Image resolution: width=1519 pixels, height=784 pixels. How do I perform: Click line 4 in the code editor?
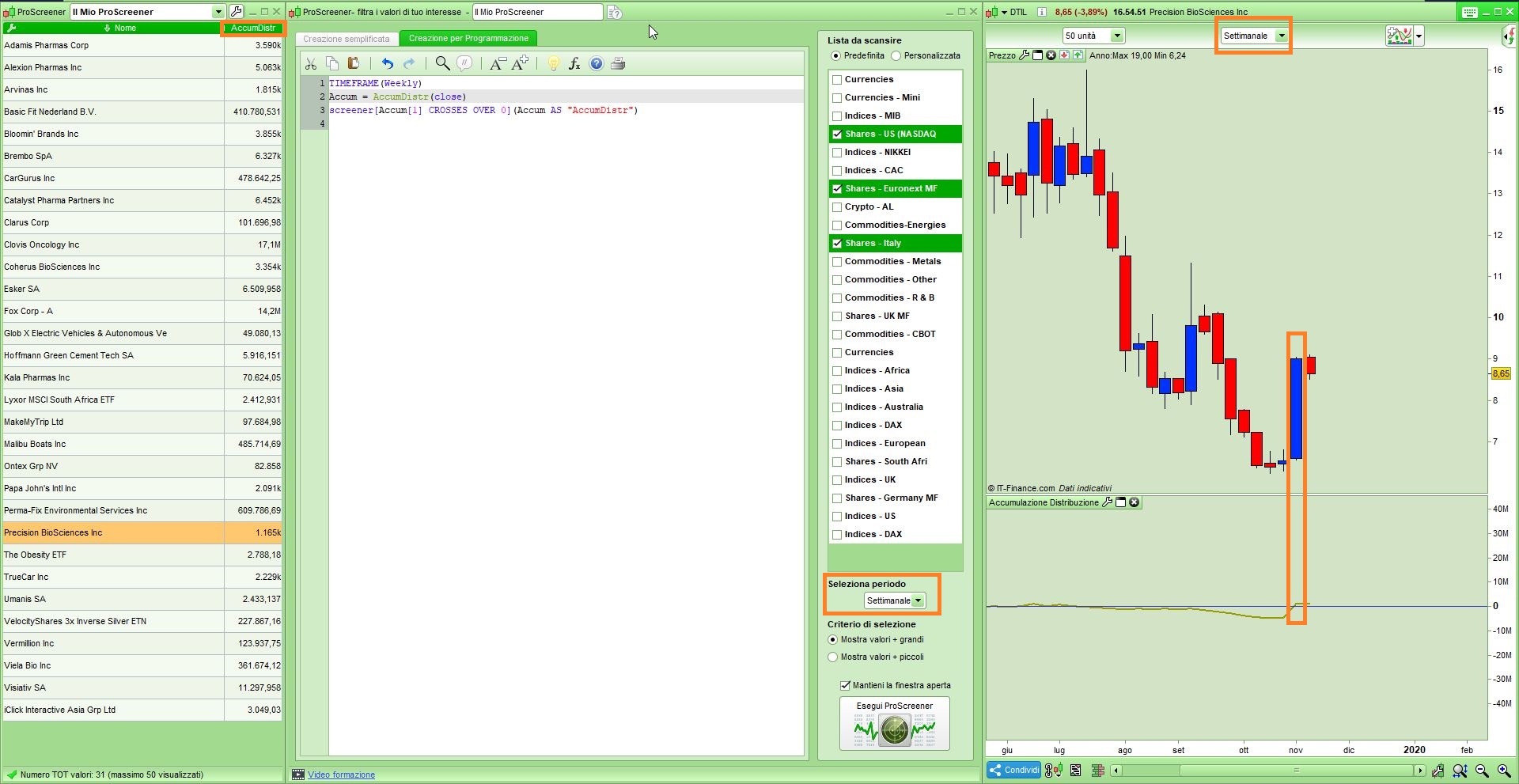click(565, 123)
